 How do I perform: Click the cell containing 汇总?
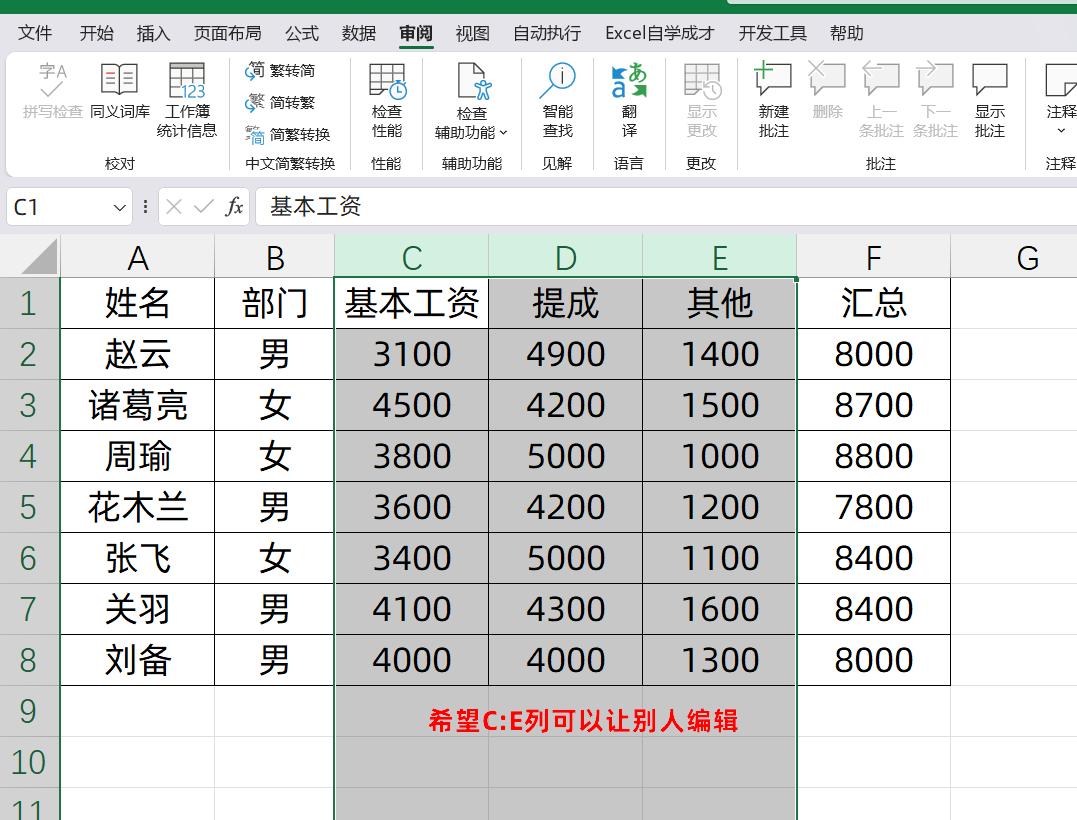click(874, 303)
